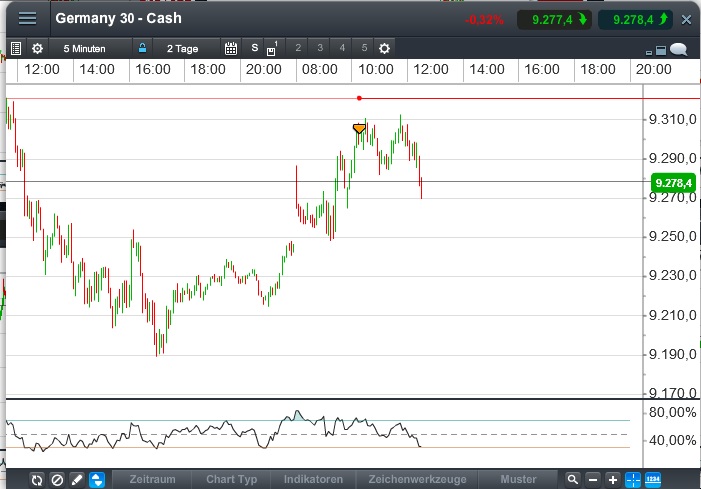Click the -0,32% change value
Image resolution: width=701 pixels, height=489 pixels.
pos(484,20)
